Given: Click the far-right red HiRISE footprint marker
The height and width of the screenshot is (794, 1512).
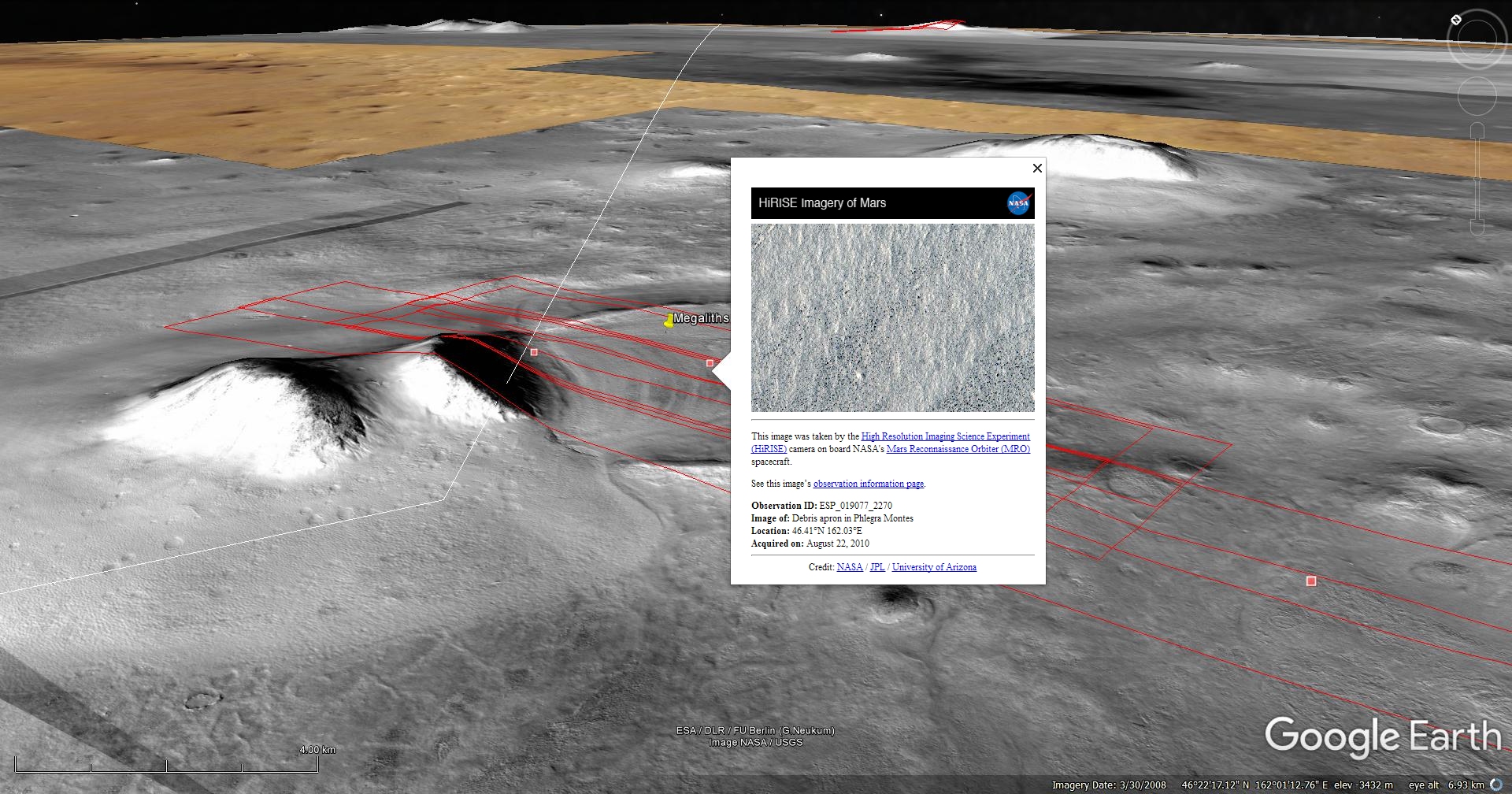Looking at the screenshot, I should [x=1311, y=581].
